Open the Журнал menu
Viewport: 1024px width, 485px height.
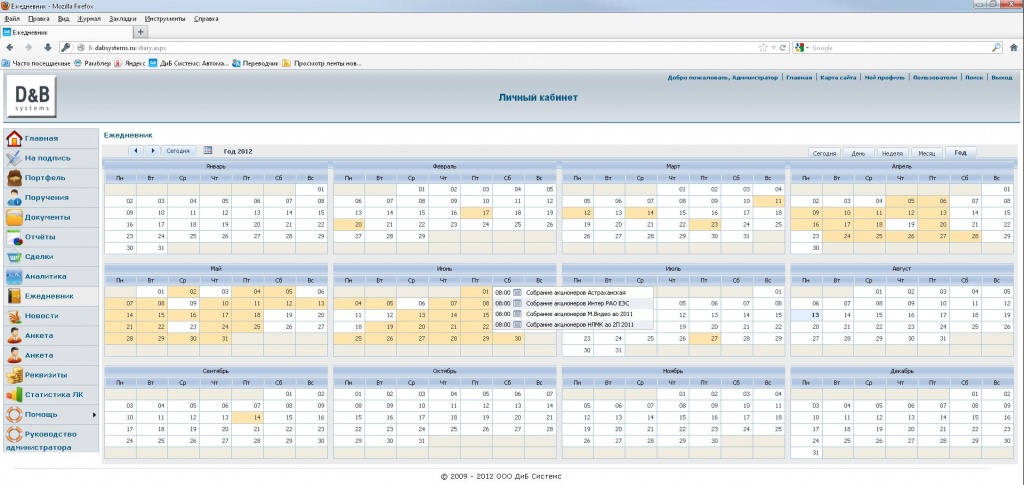[89, 19]
